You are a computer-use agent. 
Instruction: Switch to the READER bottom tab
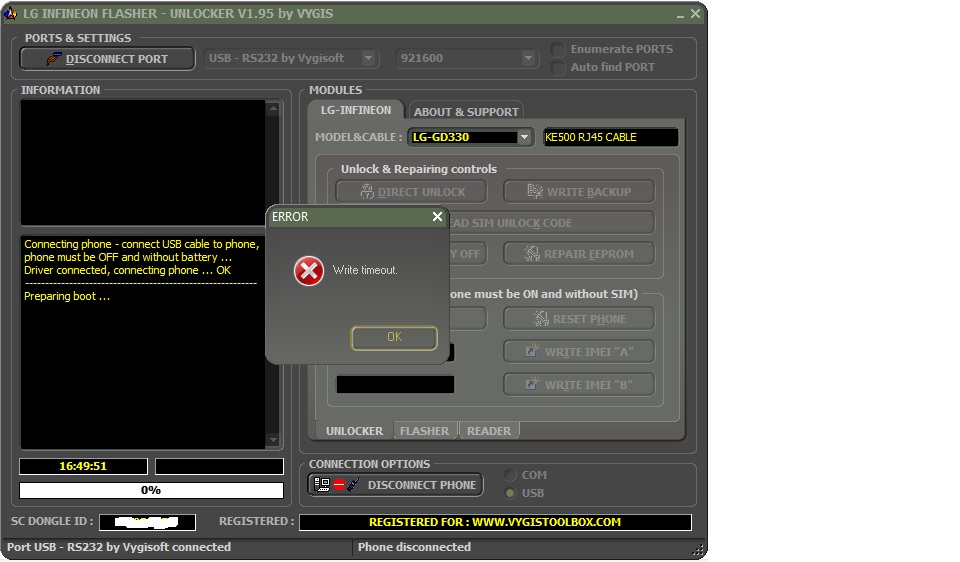coord(489,431)
